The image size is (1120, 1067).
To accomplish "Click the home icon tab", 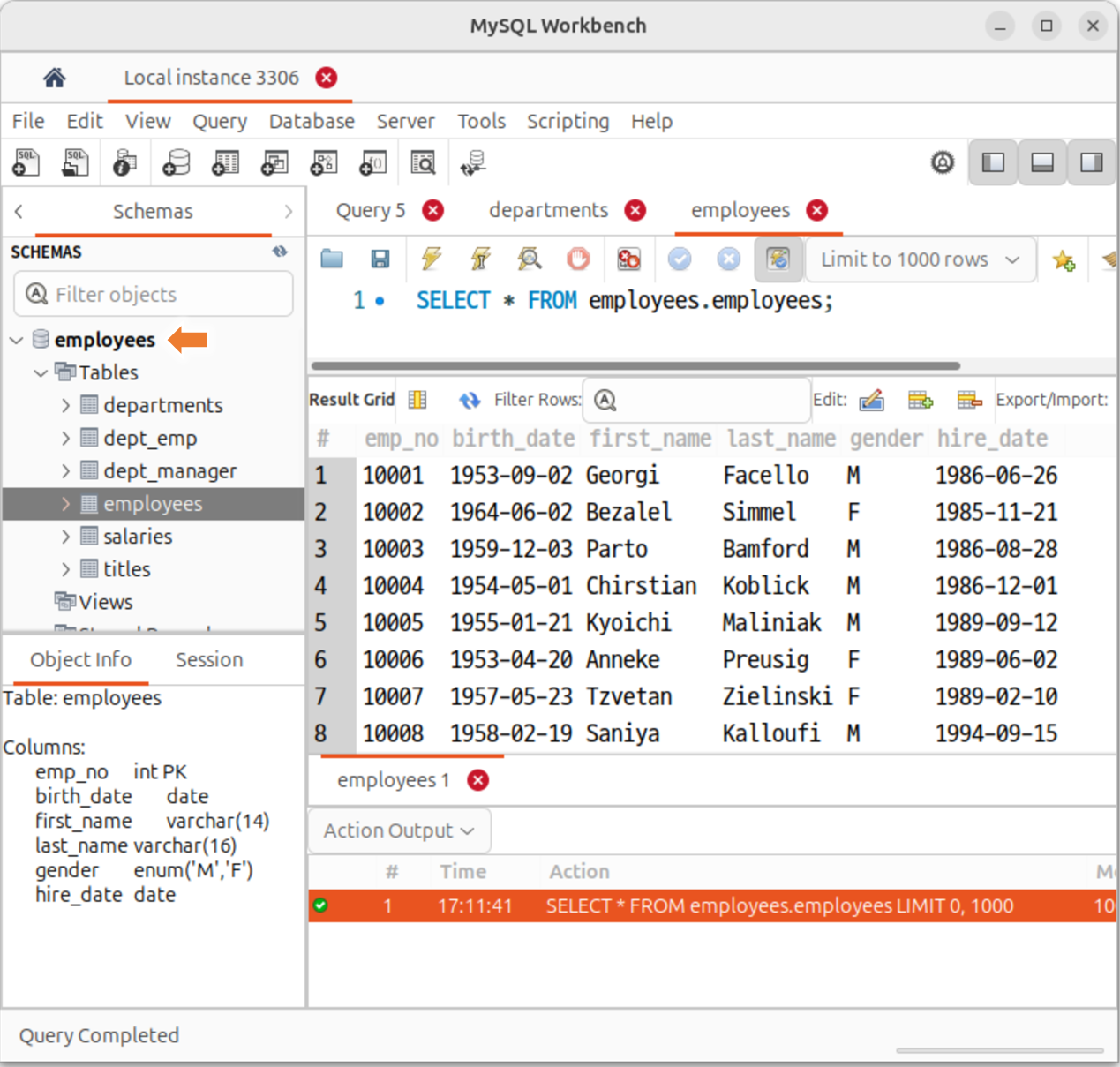I will point(55,78).
